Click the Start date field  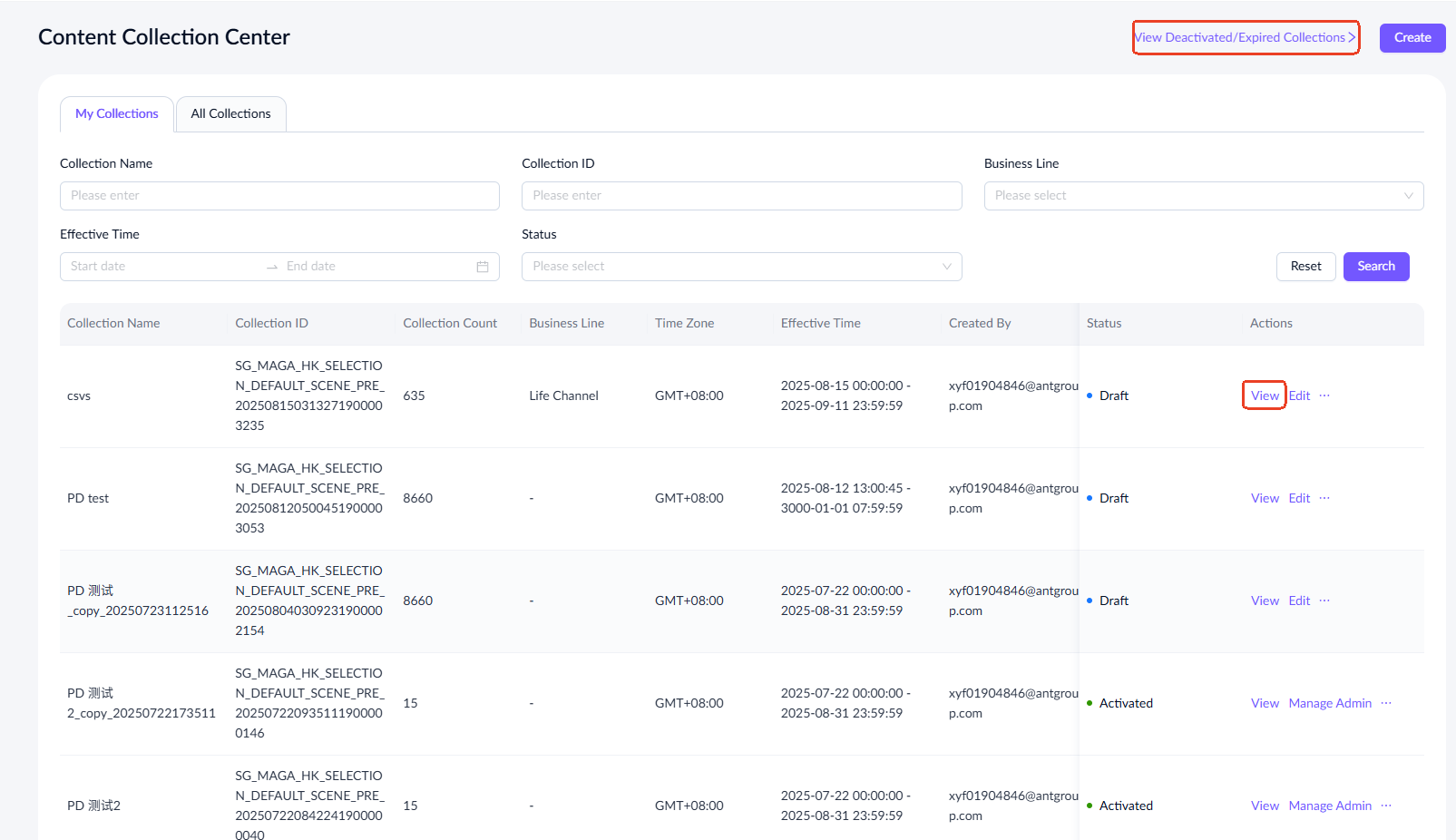163,267
